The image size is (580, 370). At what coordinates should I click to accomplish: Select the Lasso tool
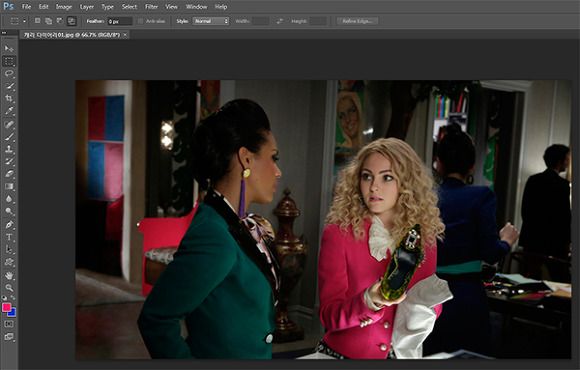point(9,73)
